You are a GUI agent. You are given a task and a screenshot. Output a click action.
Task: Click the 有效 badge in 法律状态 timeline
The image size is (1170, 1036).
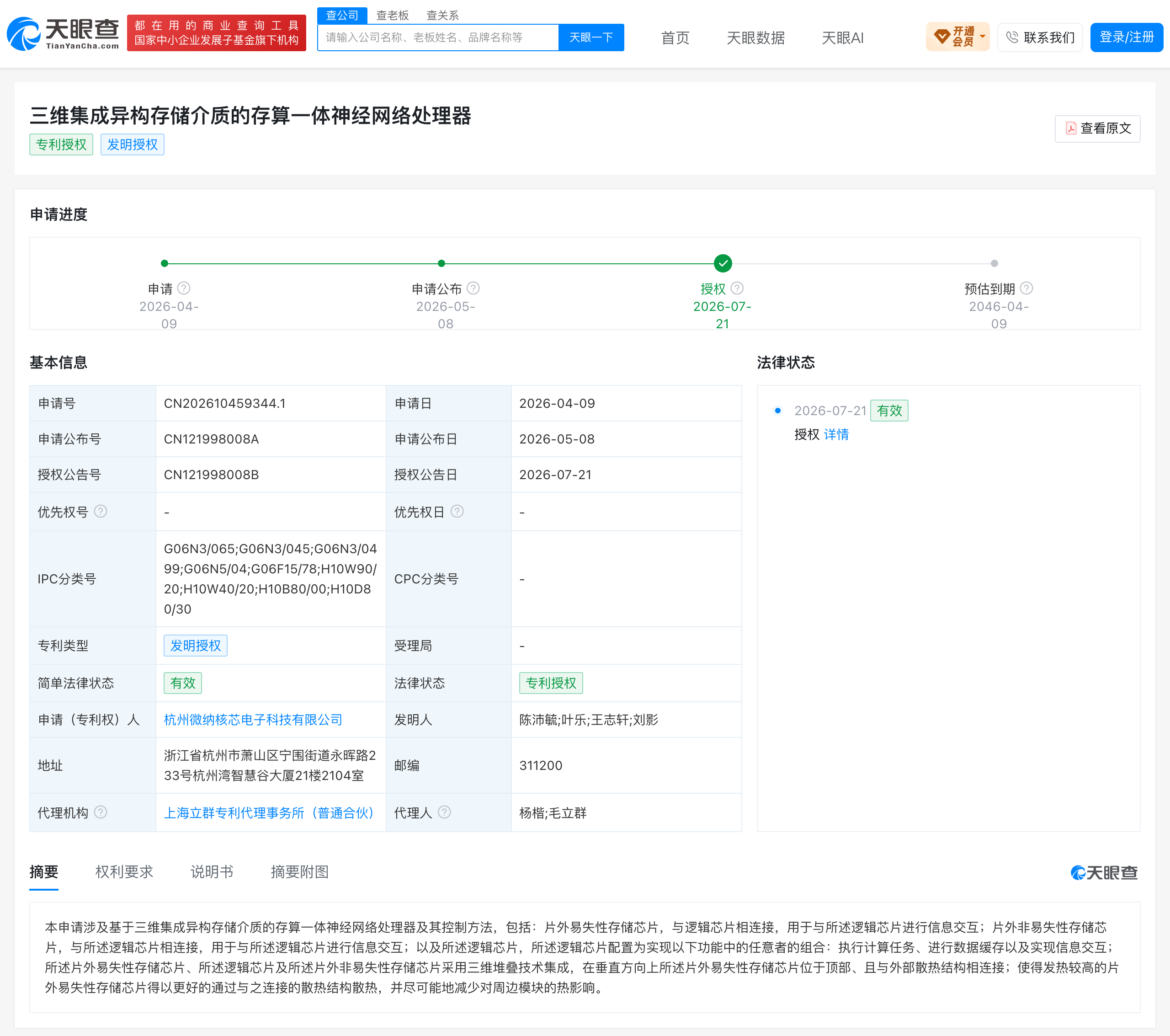coord(889,411)
